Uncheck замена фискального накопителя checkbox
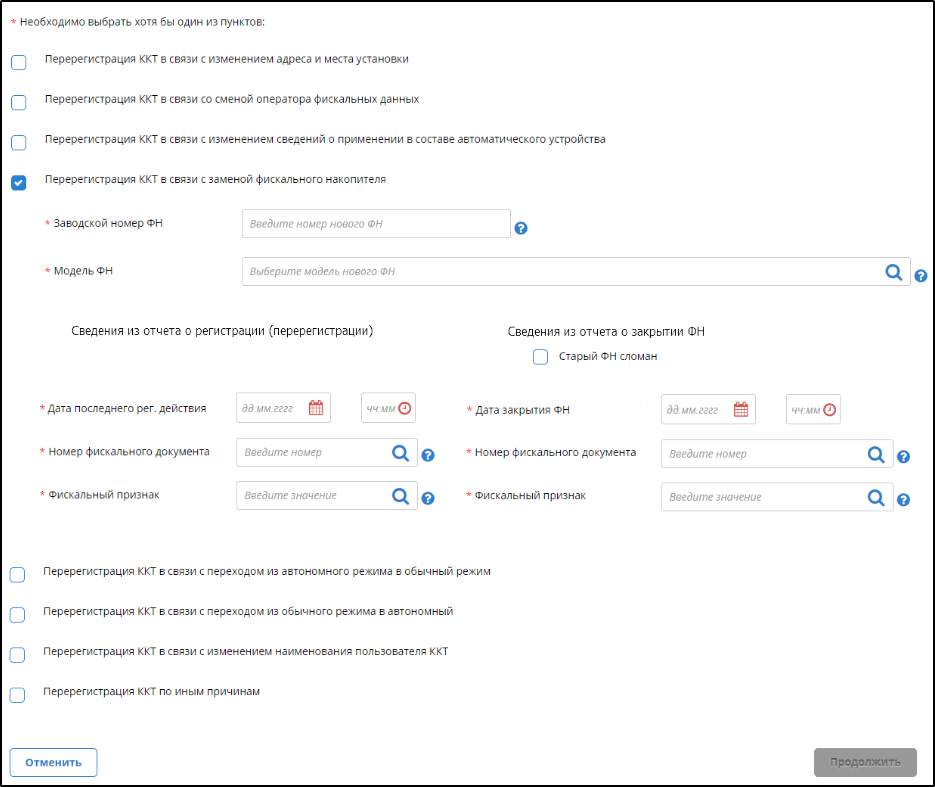 pos(18,182)
